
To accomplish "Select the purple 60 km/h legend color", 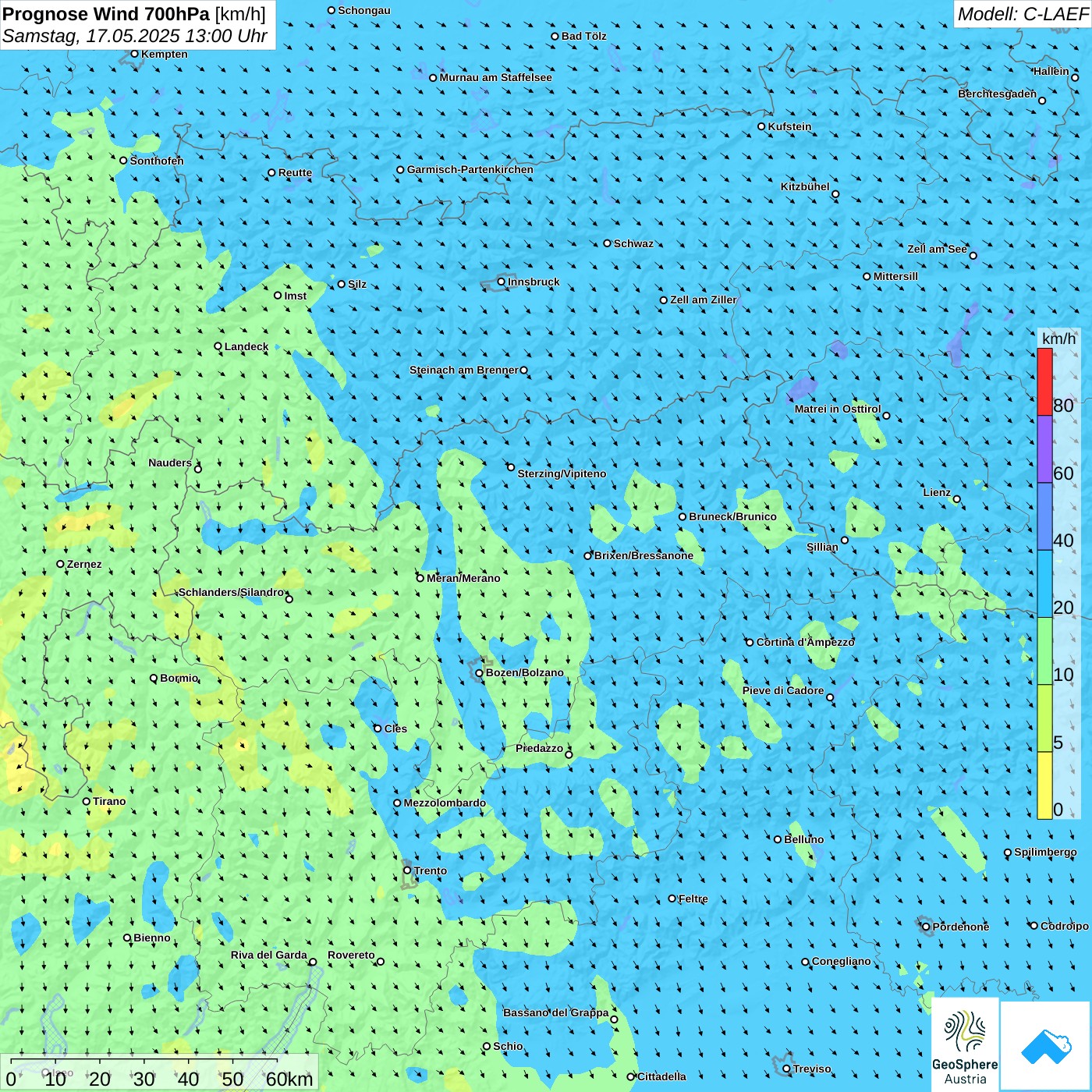I will tap(1044, 449).
